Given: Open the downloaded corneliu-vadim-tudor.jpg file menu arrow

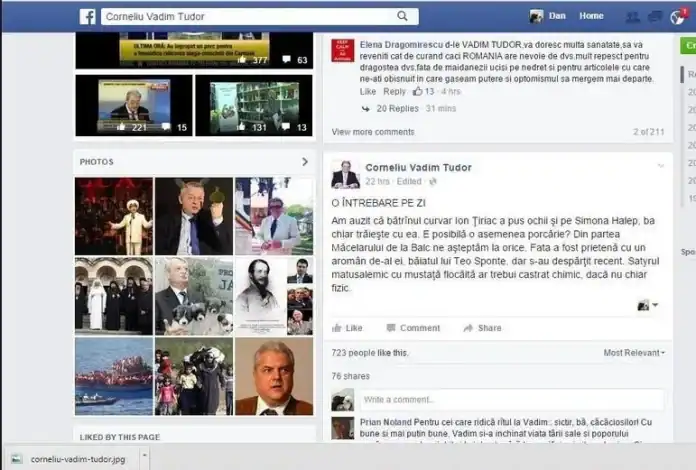Looking at the screenshot, I should 142,458.
